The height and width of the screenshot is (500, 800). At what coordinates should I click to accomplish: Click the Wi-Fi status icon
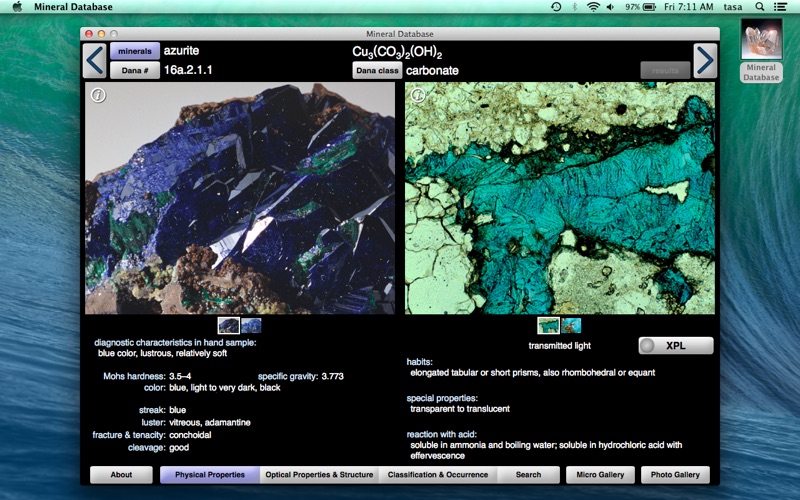[593, 7]
